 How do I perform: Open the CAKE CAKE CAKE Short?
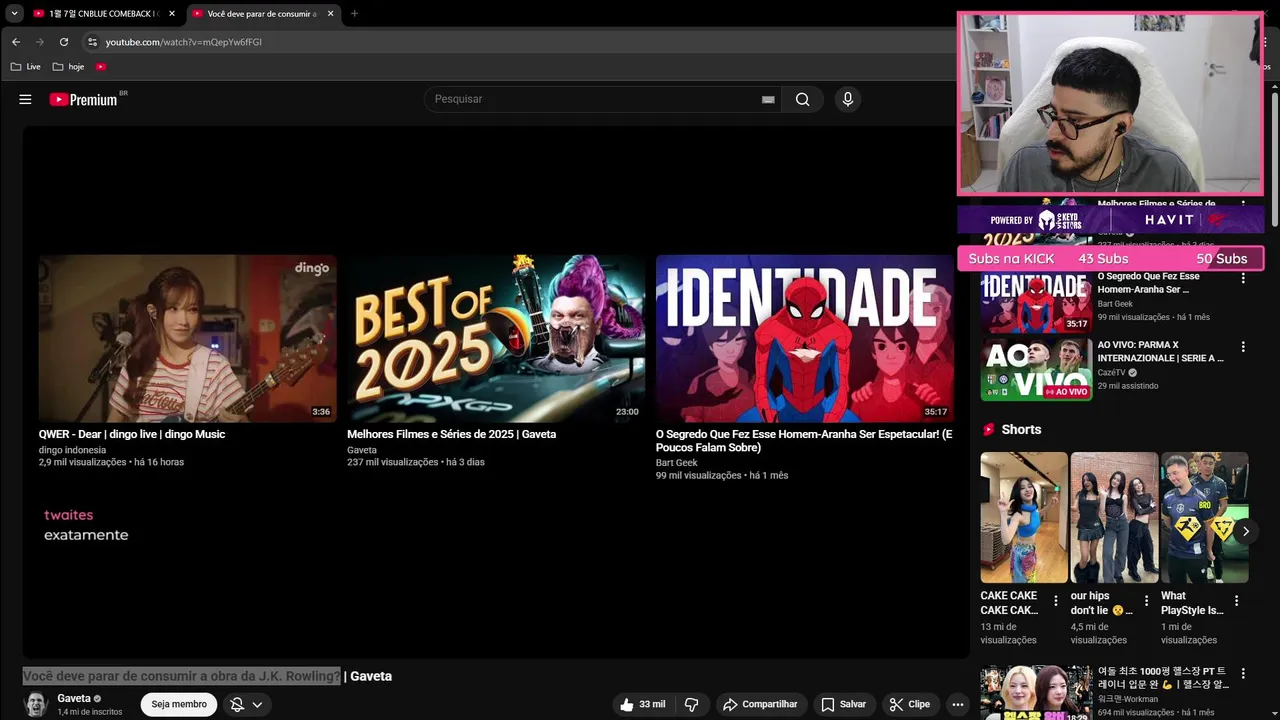click(1024, 517)
